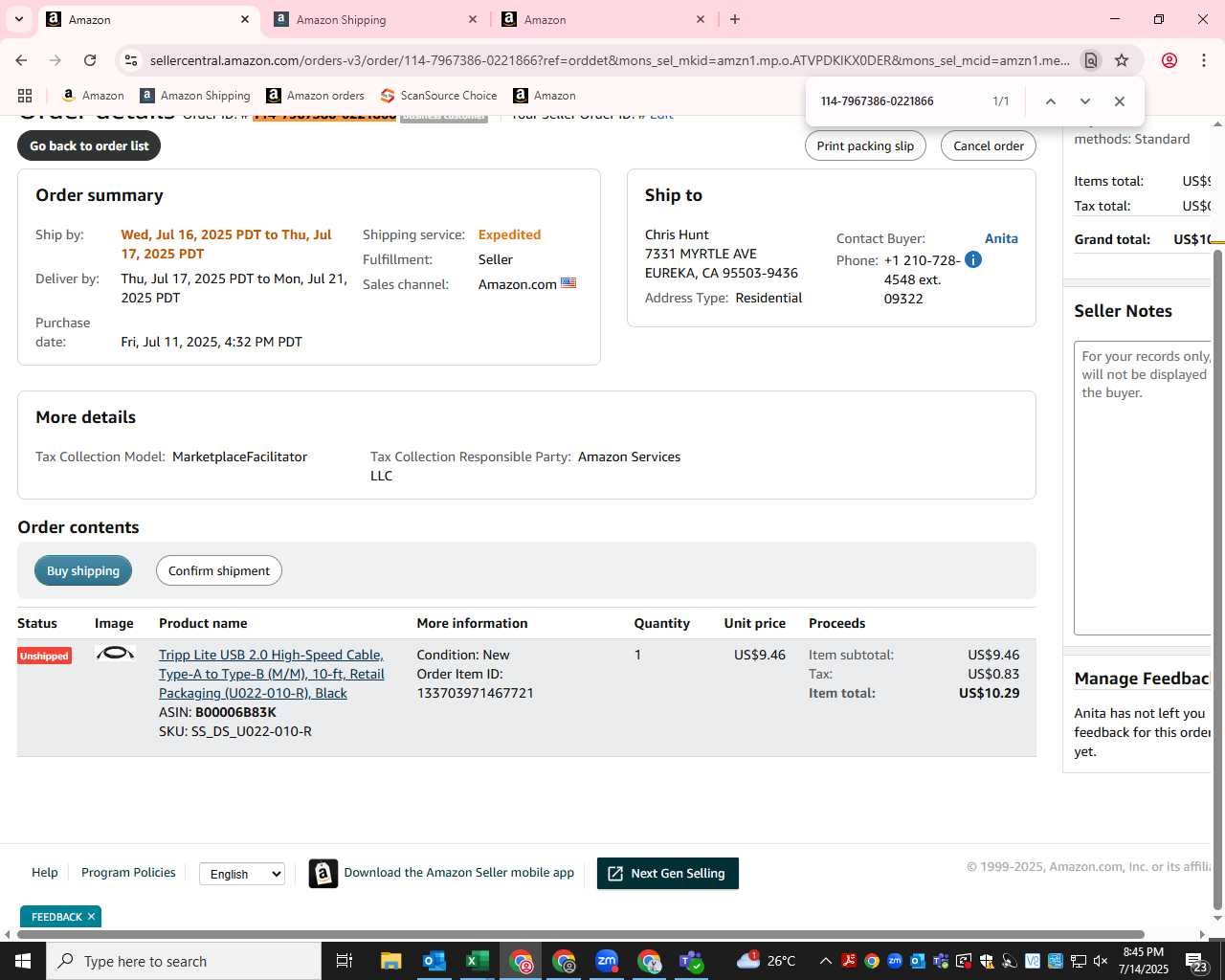The height and width of the screenshot is (980, 1225).
Task: Click the Confirm shipment button
Action: point(219,570)
